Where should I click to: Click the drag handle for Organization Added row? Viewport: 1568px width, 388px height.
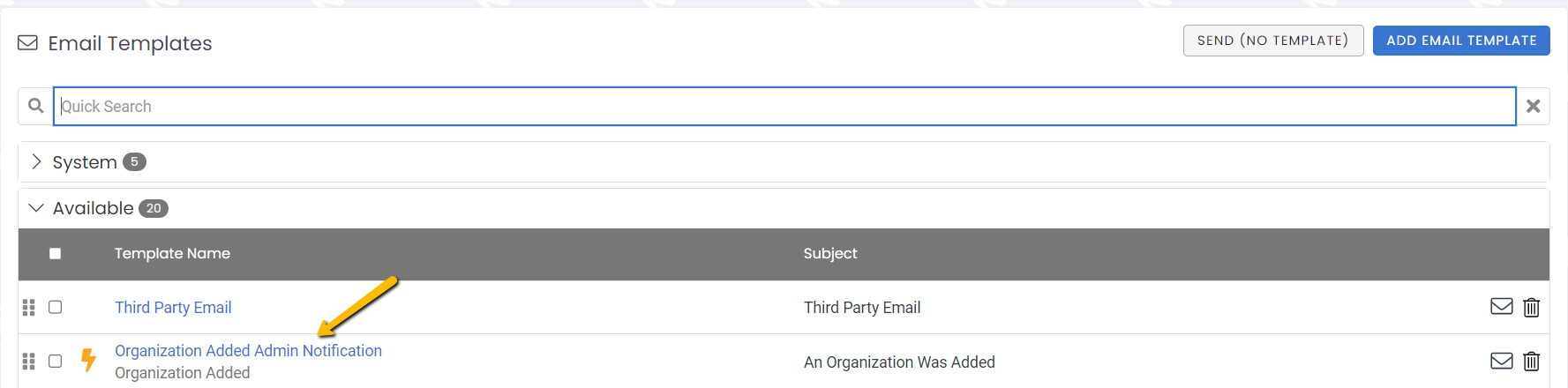click(28, 361)
